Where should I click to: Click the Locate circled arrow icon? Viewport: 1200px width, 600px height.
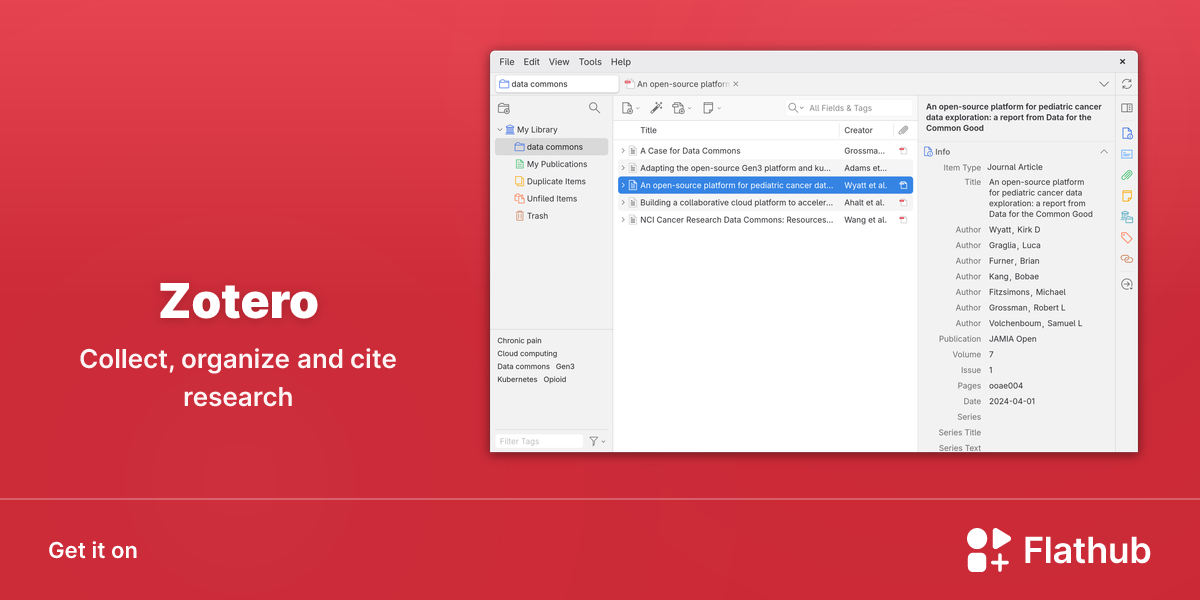point(1127,284)
